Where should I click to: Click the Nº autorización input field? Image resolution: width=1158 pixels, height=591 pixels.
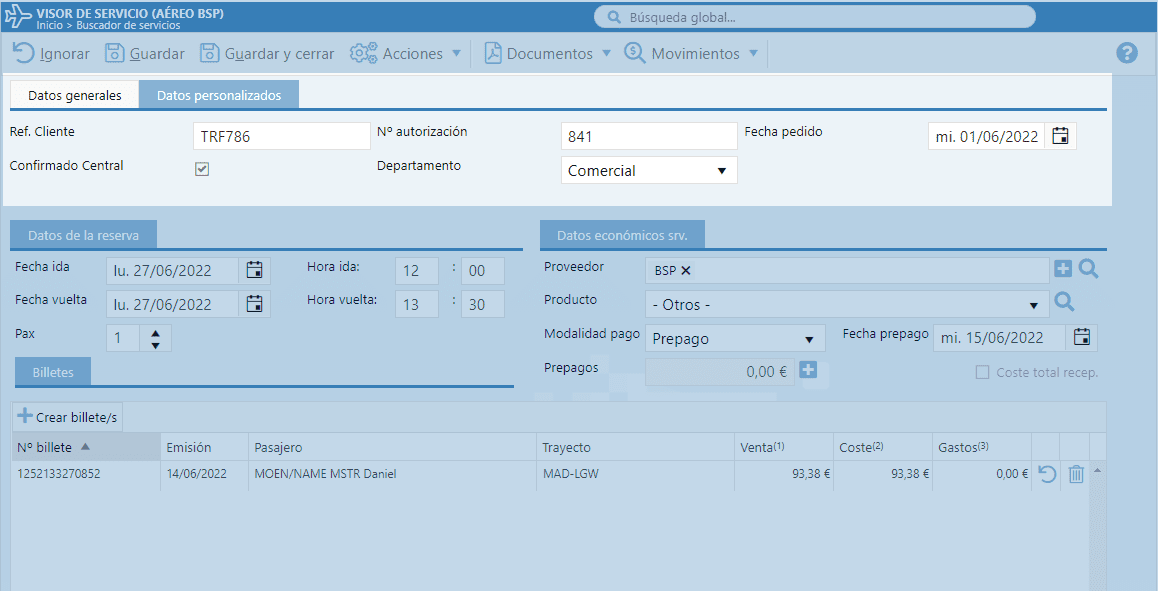pyautogui.click(x=649, y=136)
